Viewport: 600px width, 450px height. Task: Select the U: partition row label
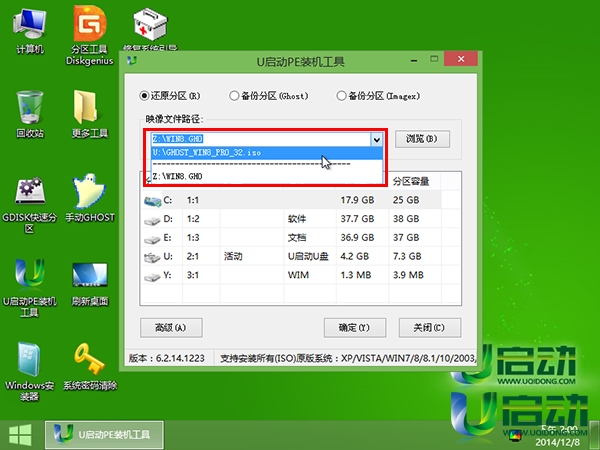(168, 256)
